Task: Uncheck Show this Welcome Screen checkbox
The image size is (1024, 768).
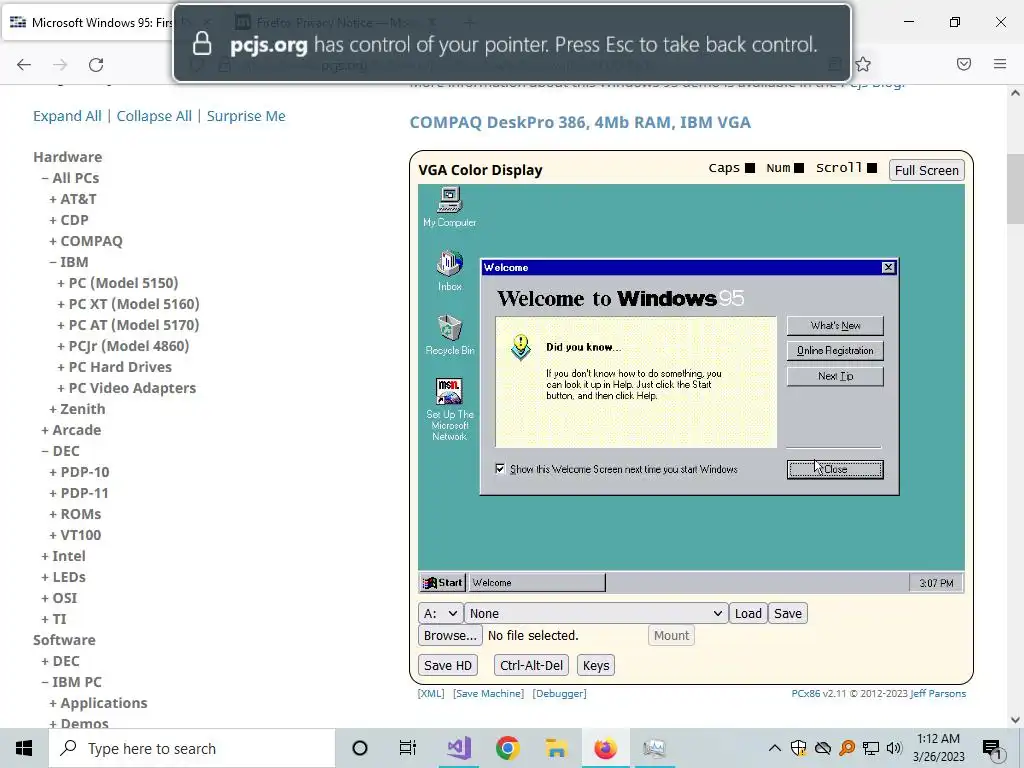Action: pos(500,469)
